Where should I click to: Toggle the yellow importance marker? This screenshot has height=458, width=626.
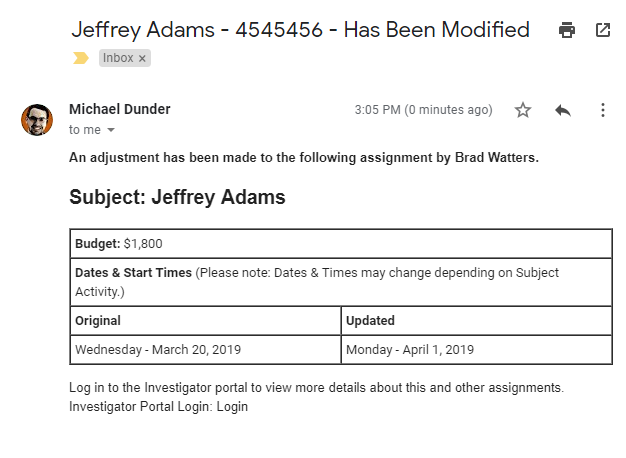(81, 58)
